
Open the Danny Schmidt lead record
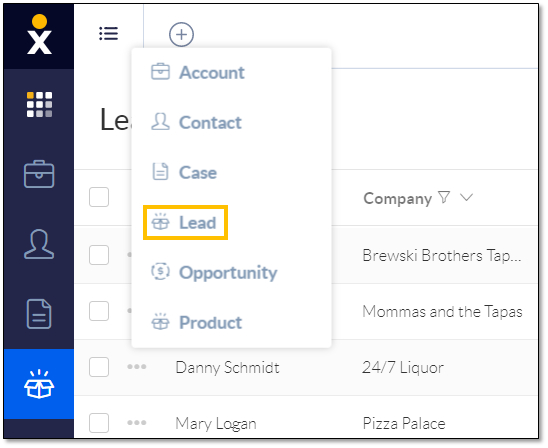click(x=227, y=367)
